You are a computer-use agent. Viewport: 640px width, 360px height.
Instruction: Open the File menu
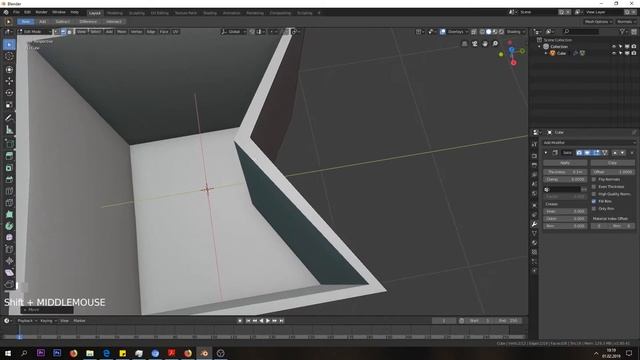click(16, 13)
